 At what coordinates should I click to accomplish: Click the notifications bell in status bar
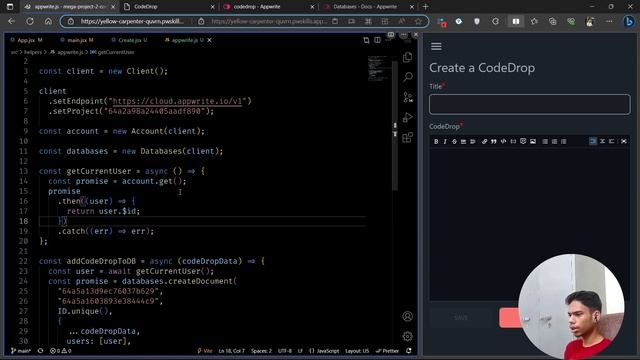409,351
